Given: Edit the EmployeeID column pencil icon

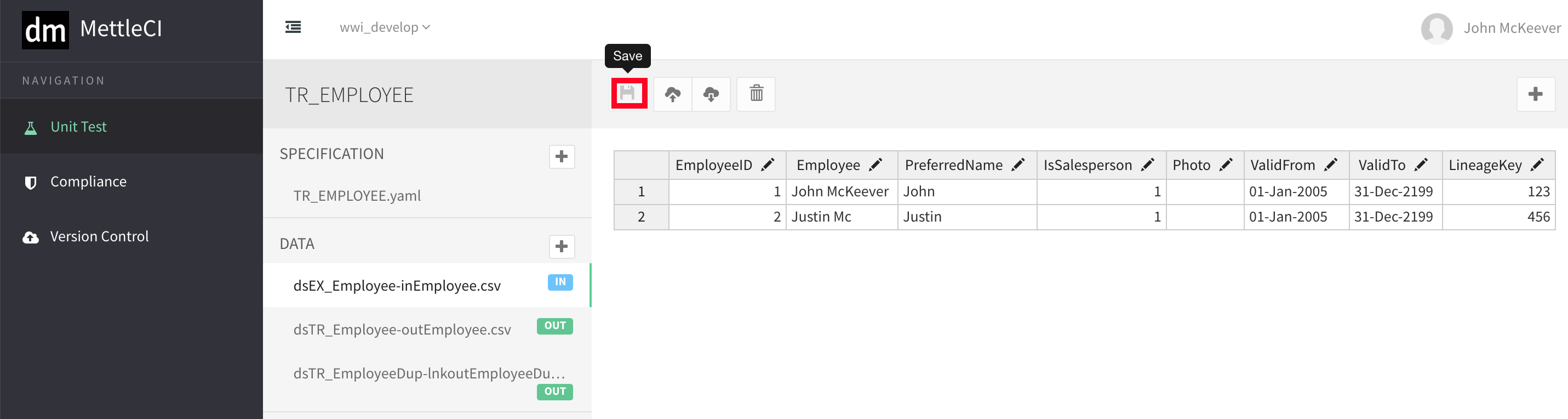Looking at the screenshot, I should (768, 165).
